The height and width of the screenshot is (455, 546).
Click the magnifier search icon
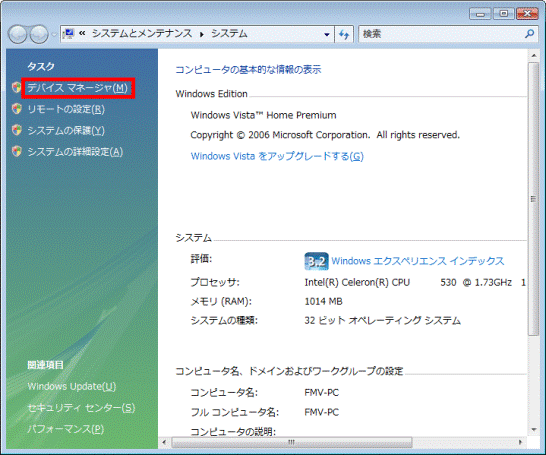(x=529, y=34)
